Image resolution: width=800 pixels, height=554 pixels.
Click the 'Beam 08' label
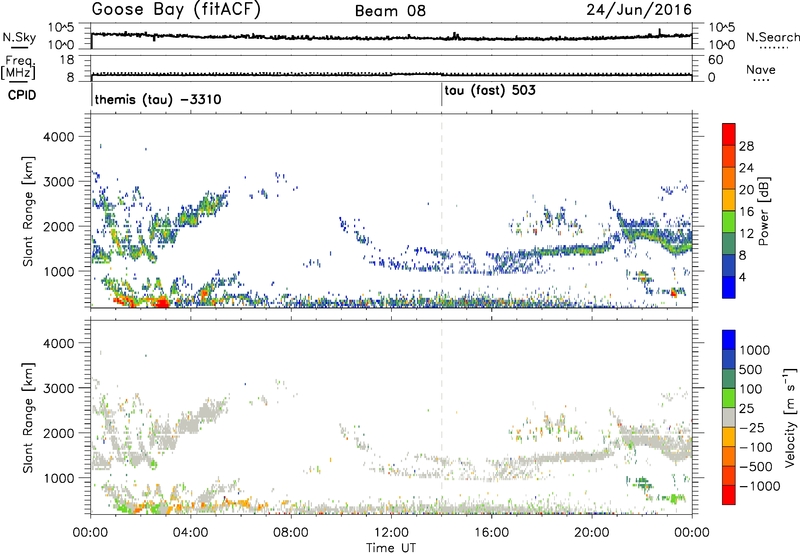point(390,11)
